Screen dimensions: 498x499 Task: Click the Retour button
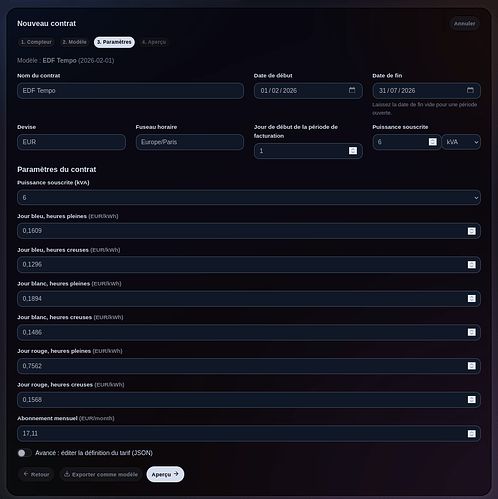[x=36, y=474]
